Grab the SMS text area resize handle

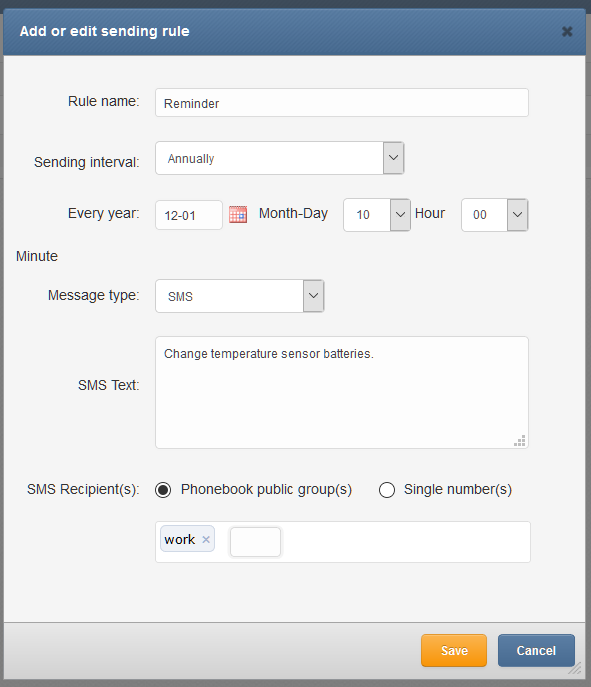point(520,441)
